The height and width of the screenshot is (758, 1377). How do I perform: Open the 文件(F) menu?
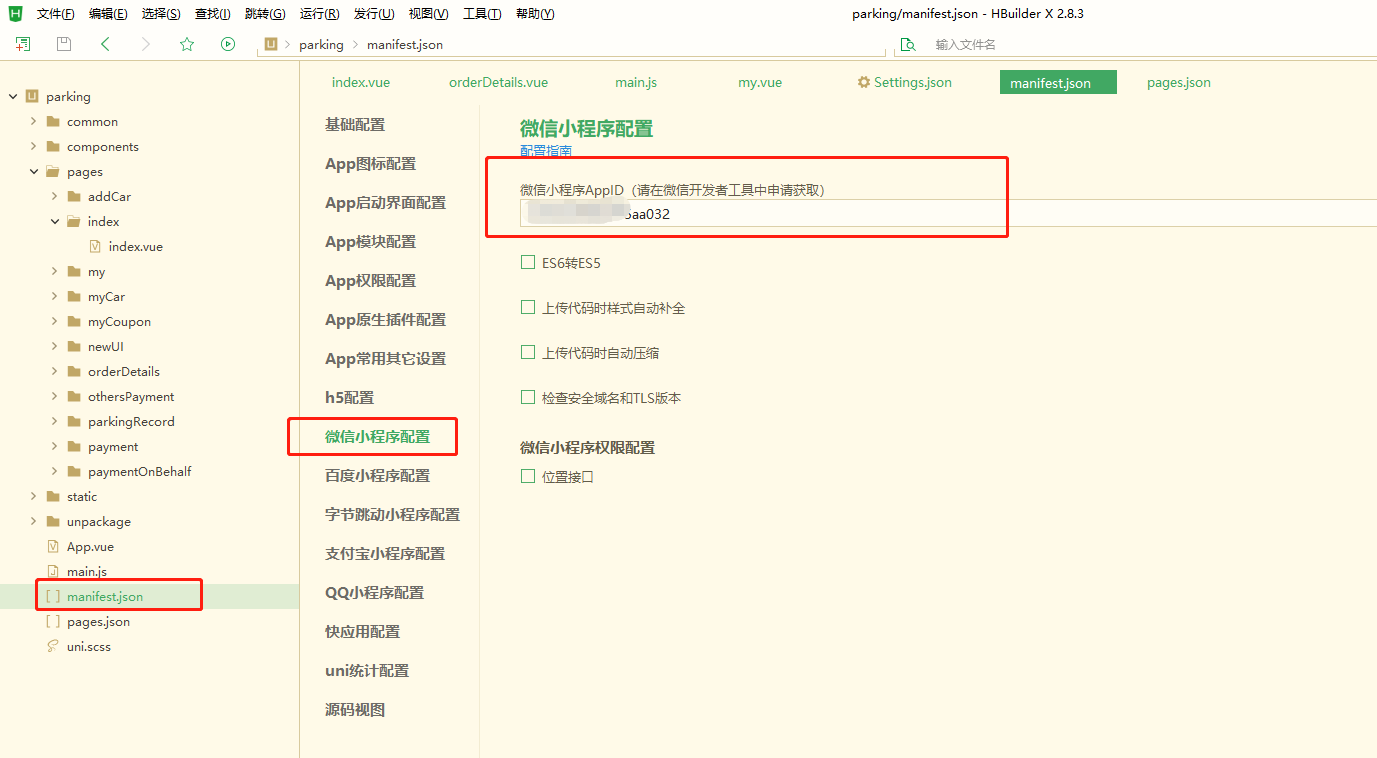point(56,14)
